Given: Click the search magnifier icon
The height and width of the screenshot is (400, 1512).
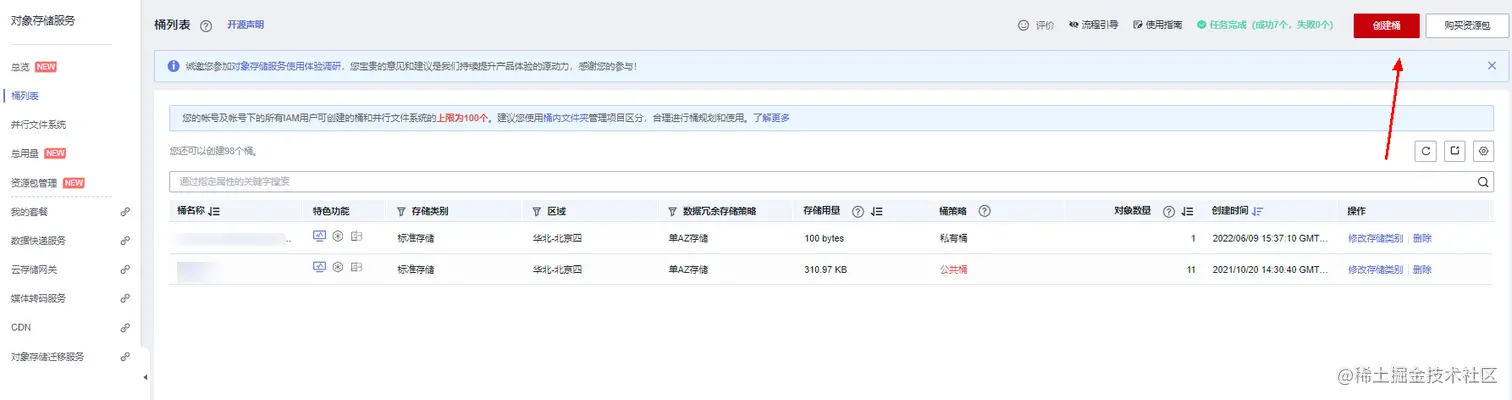Looking at the screenshot, I should [x=1485, y=182].
